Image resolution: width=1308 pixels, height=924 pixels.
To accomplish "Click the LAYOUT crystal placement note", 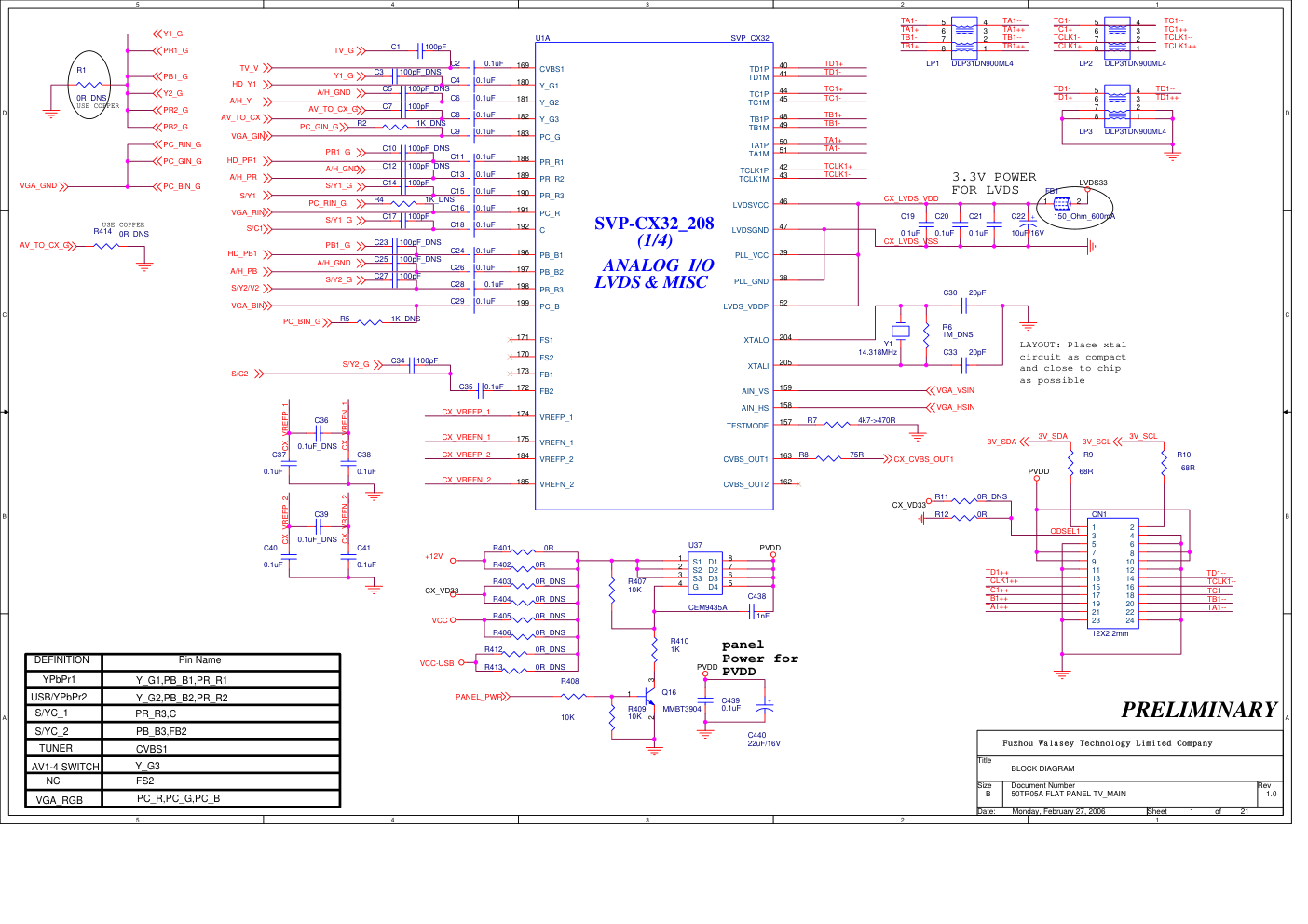I will 1072,362.
